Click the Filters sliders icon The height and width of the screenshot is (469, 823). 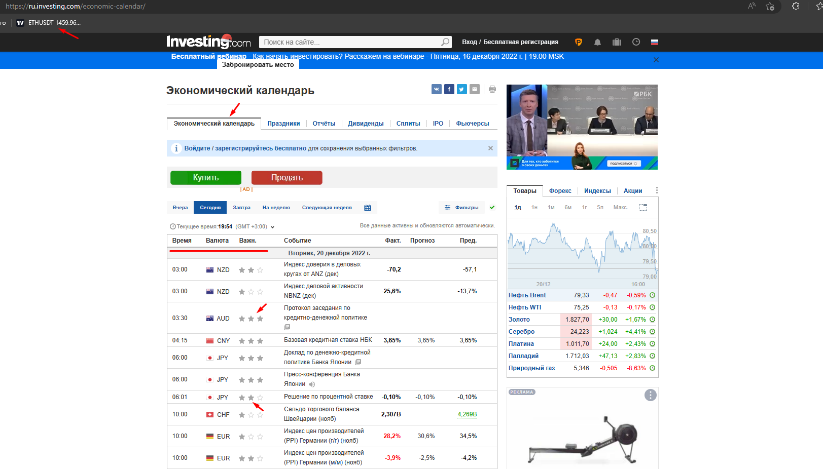447,208
